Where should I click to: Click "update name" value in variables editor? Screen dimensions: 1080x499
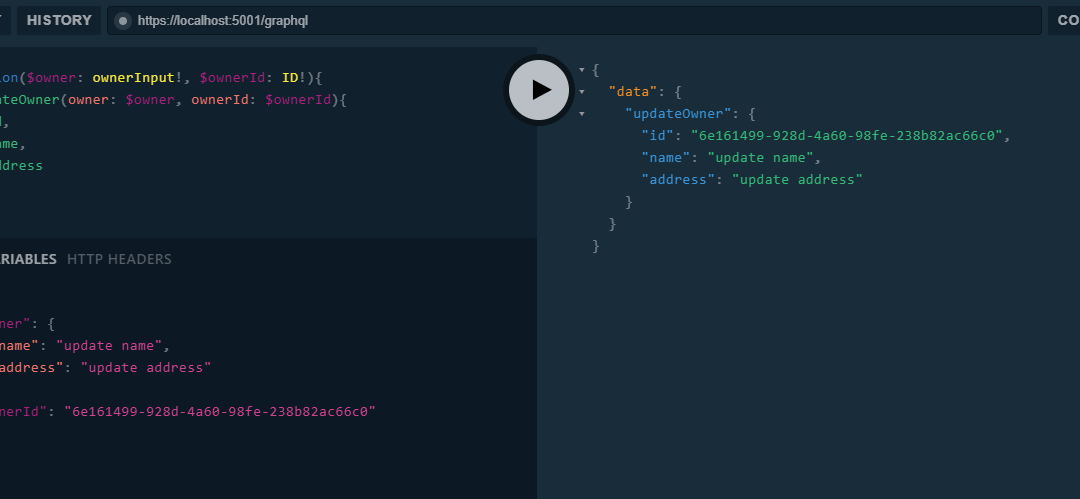click(x=111, y=345)
